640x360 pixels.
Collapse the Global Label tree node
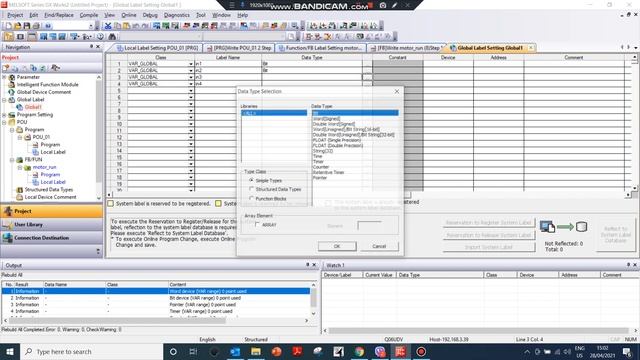tap(4, 100)
